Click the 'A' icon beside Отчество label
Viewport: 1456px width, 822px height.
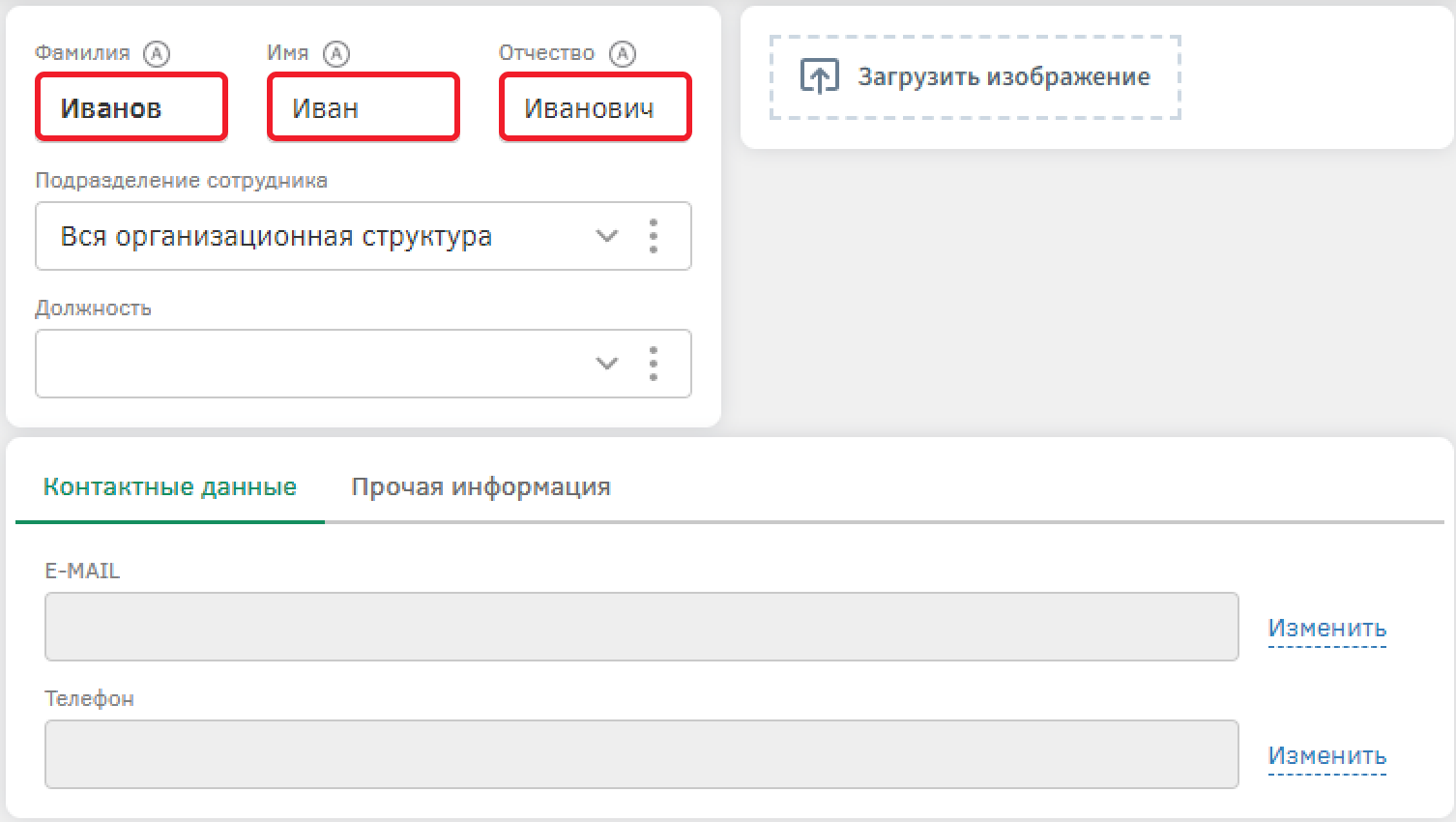click(x=623, y=54)
